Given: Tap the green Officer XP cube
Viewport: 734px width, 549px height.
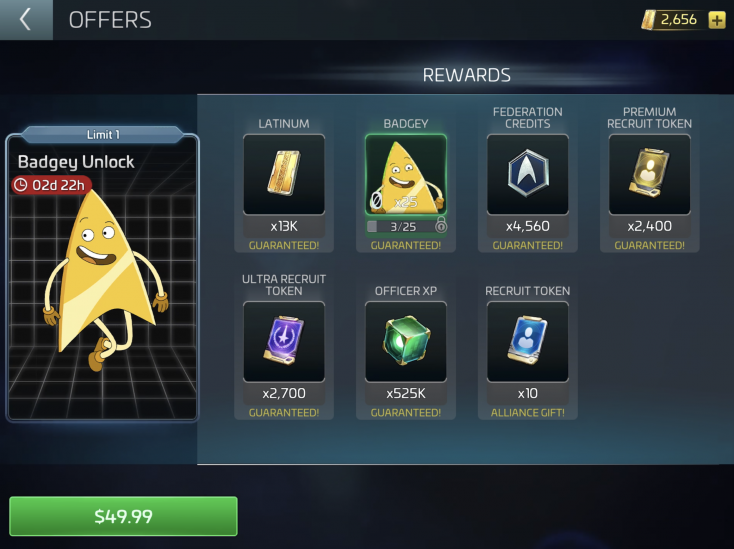Looking at the screenshot, I should tap(406, 342).
